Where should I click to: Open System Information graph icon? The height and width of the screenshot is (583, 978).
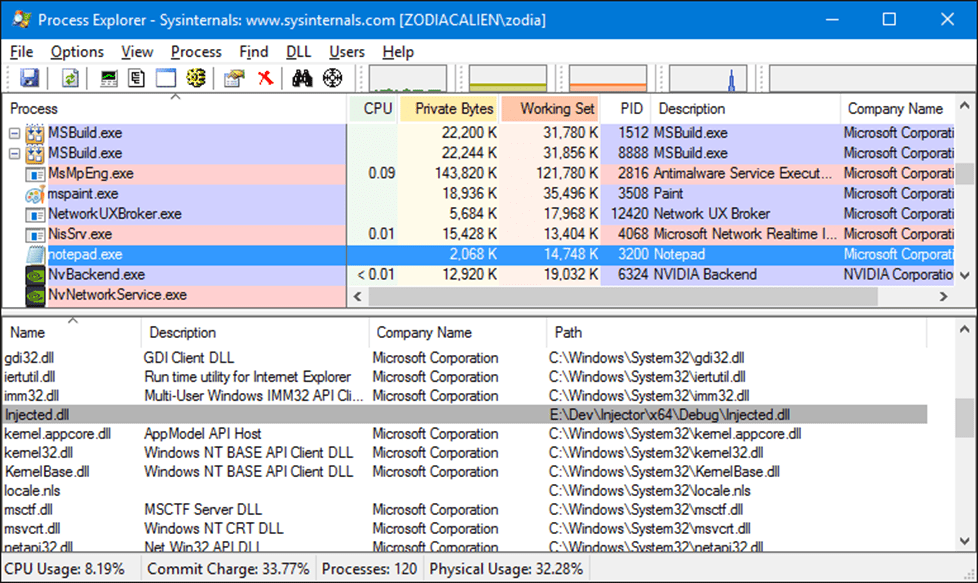point(109,78)
